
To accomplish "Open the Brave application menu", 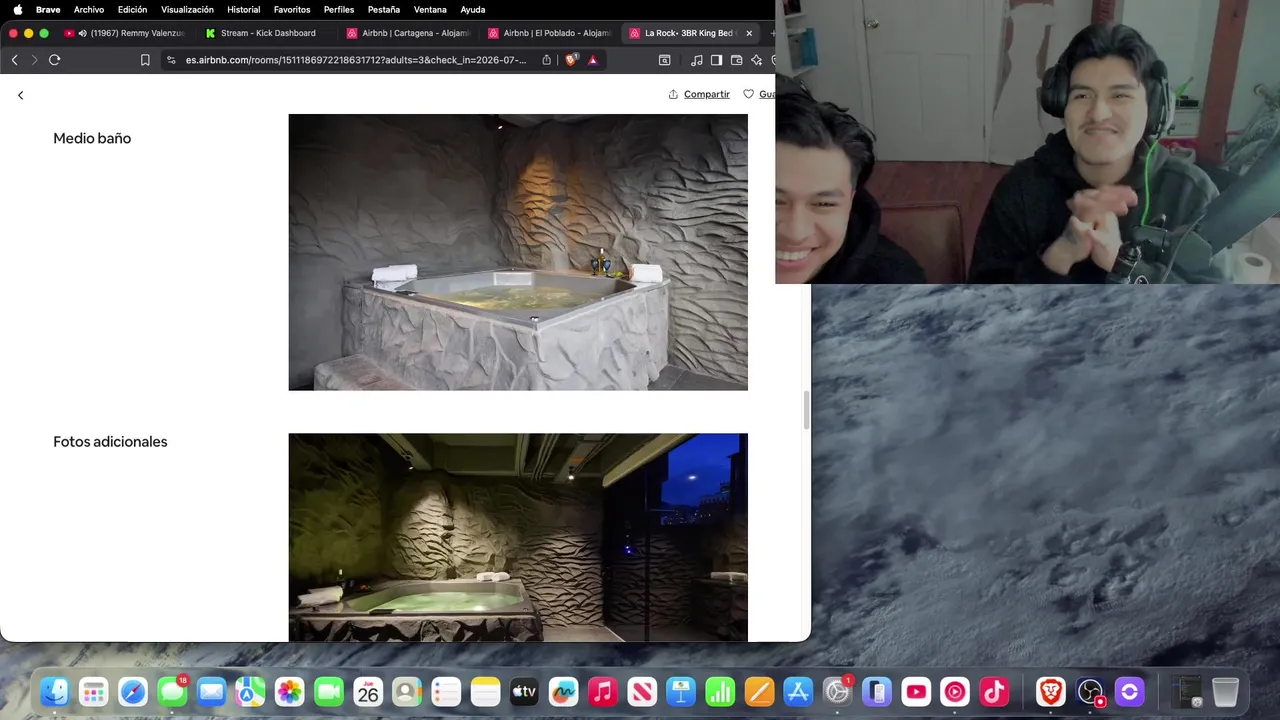I will [48, 9].
